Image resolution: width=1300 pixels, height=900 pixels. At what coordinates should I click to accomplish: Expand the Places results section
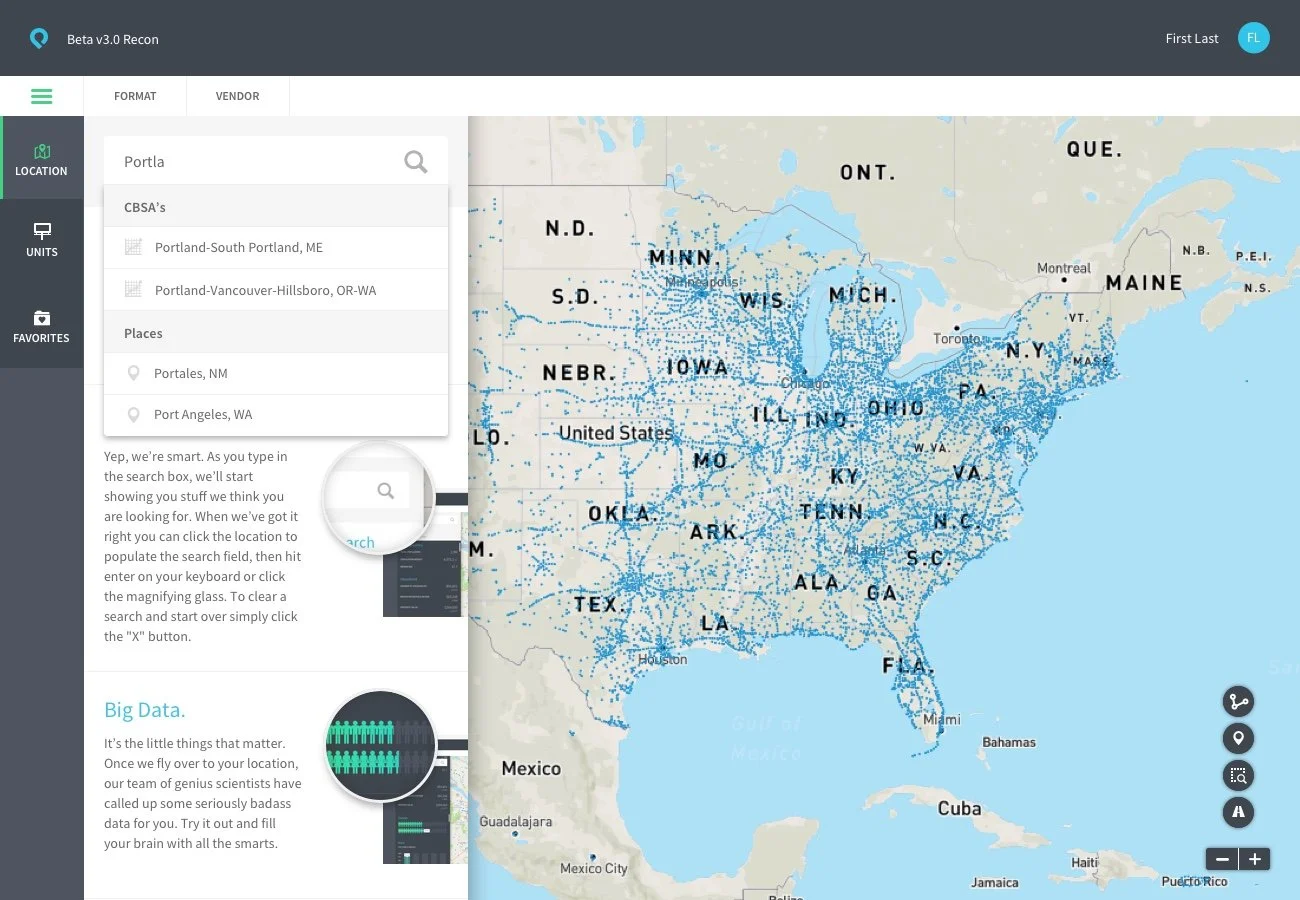[x=143, y=333]
